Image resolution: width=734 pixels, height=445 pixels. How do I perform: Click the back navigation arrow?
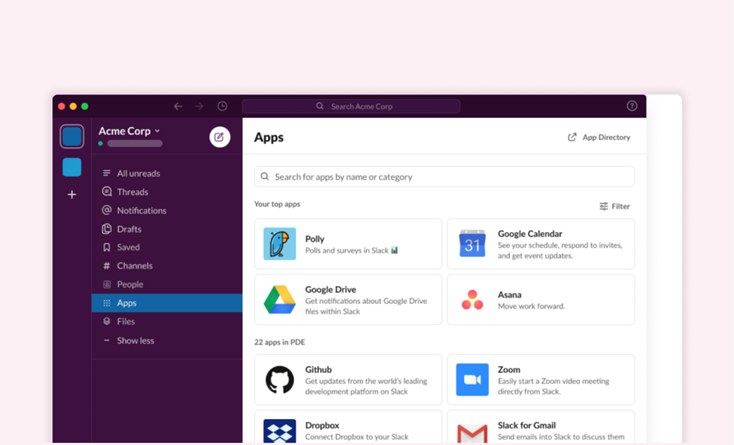[x=178, y=106]
